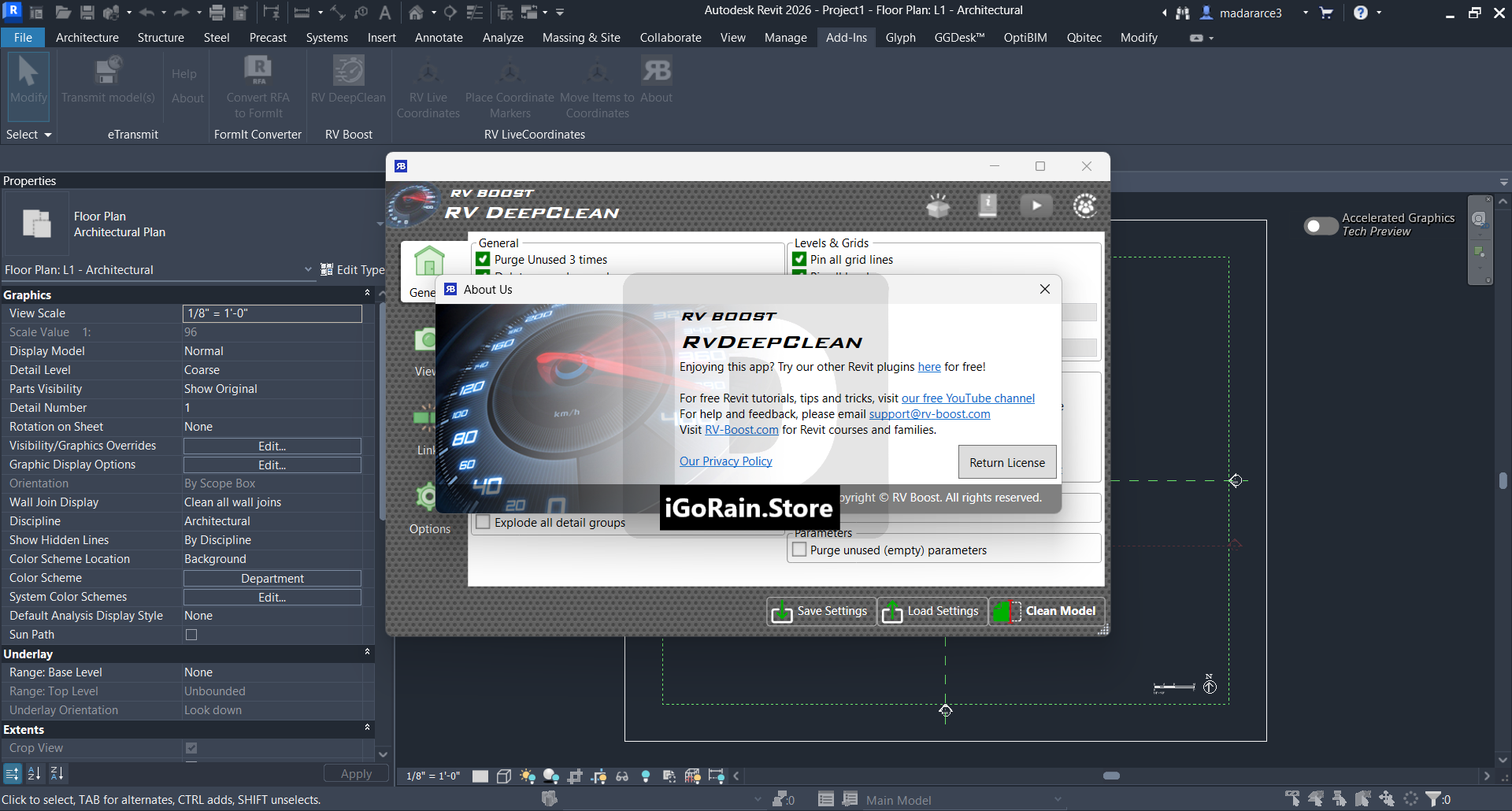Screen dimensions: 1512x811
Task: Switch to the Annotate ribbon tab
Action: pyautogui.click(x=439, y=37)
